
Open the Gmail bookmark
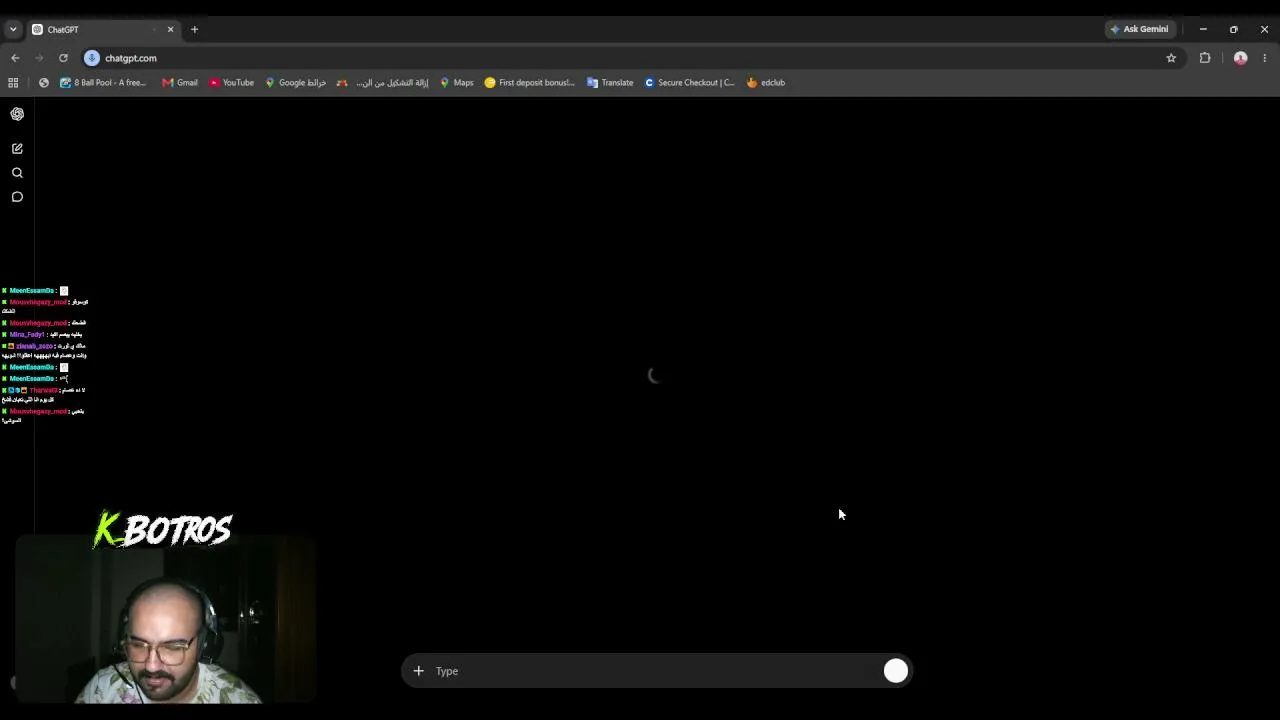[180, 83]
